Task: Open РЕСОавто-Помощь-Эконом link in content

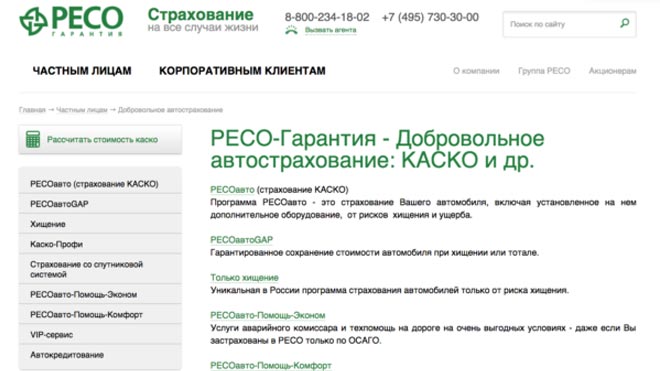Action: [268, 315]
